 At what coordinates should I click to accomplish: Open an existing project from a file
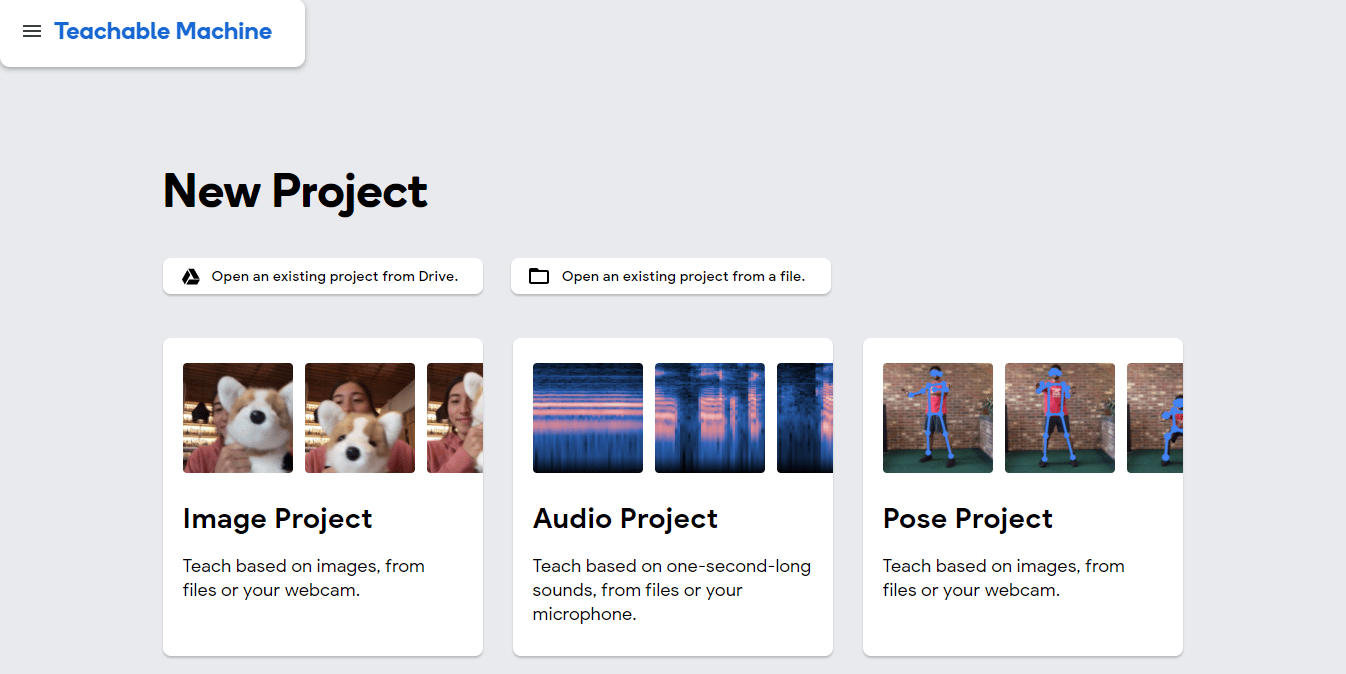point(671,277)
